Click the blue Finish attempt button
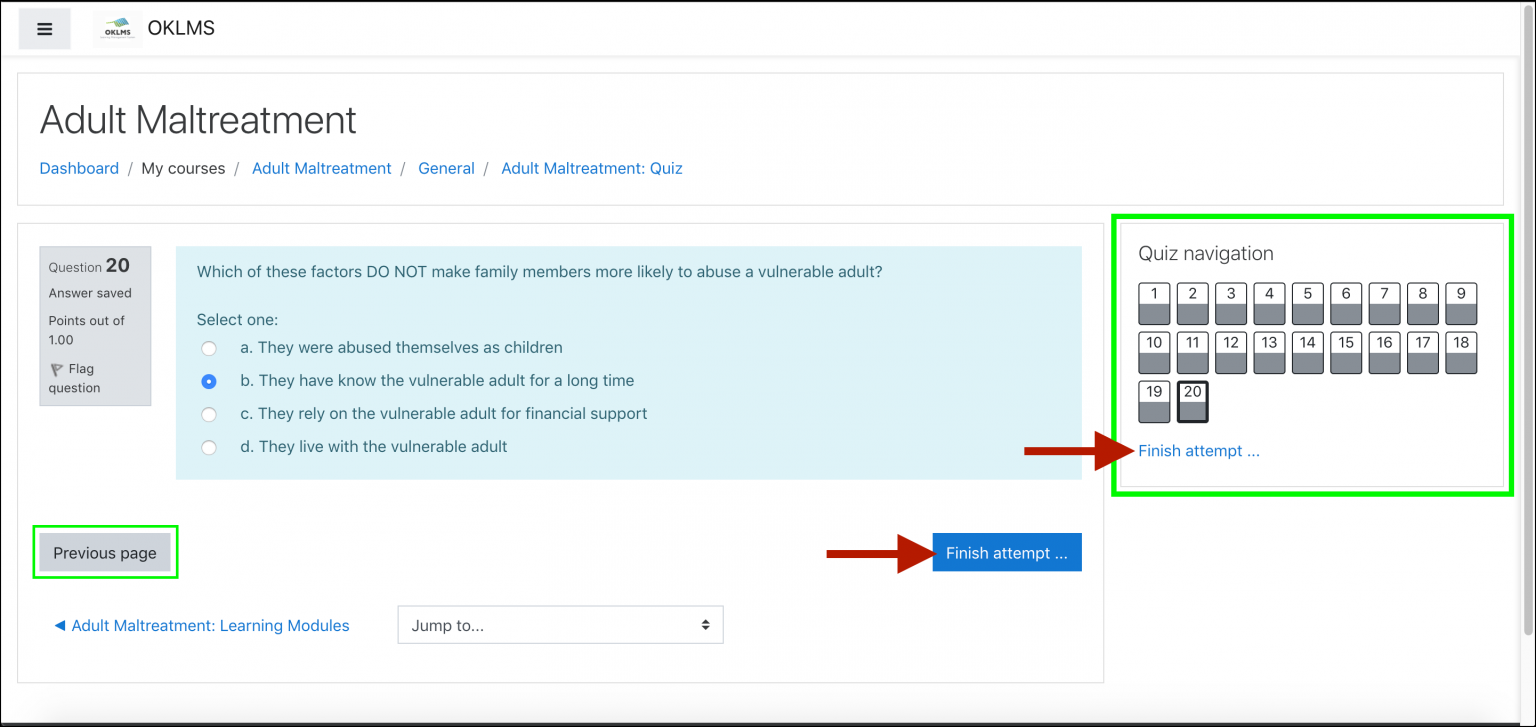The width and height of the screenshot is (1536, 727). pyautogui.click(x=1006, y=553)
